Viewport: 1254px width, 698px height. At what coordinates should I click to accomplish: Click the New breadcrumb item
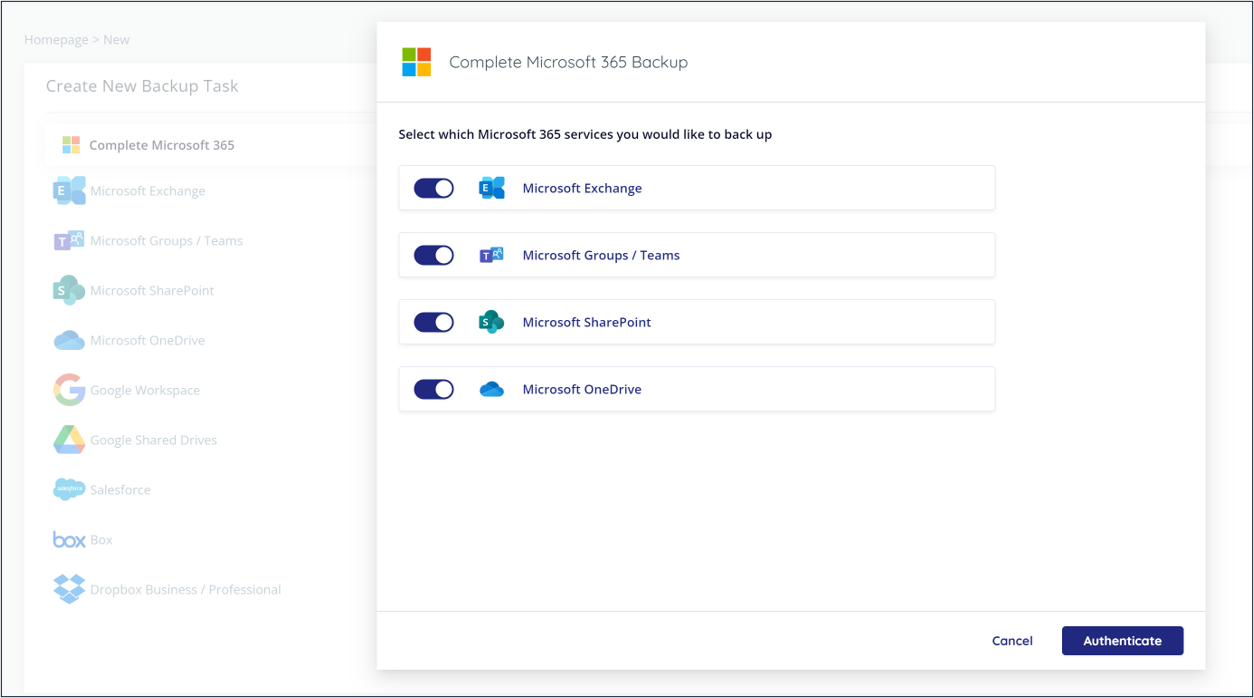117,40
